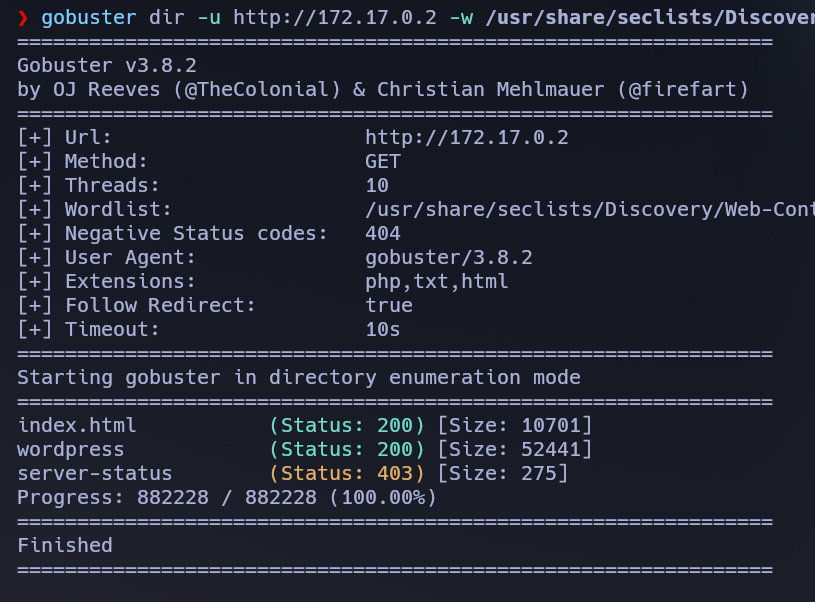Click the red prompt arrow icon
Image resolution: width=815 pixels, height=602 pixels.
26,17
